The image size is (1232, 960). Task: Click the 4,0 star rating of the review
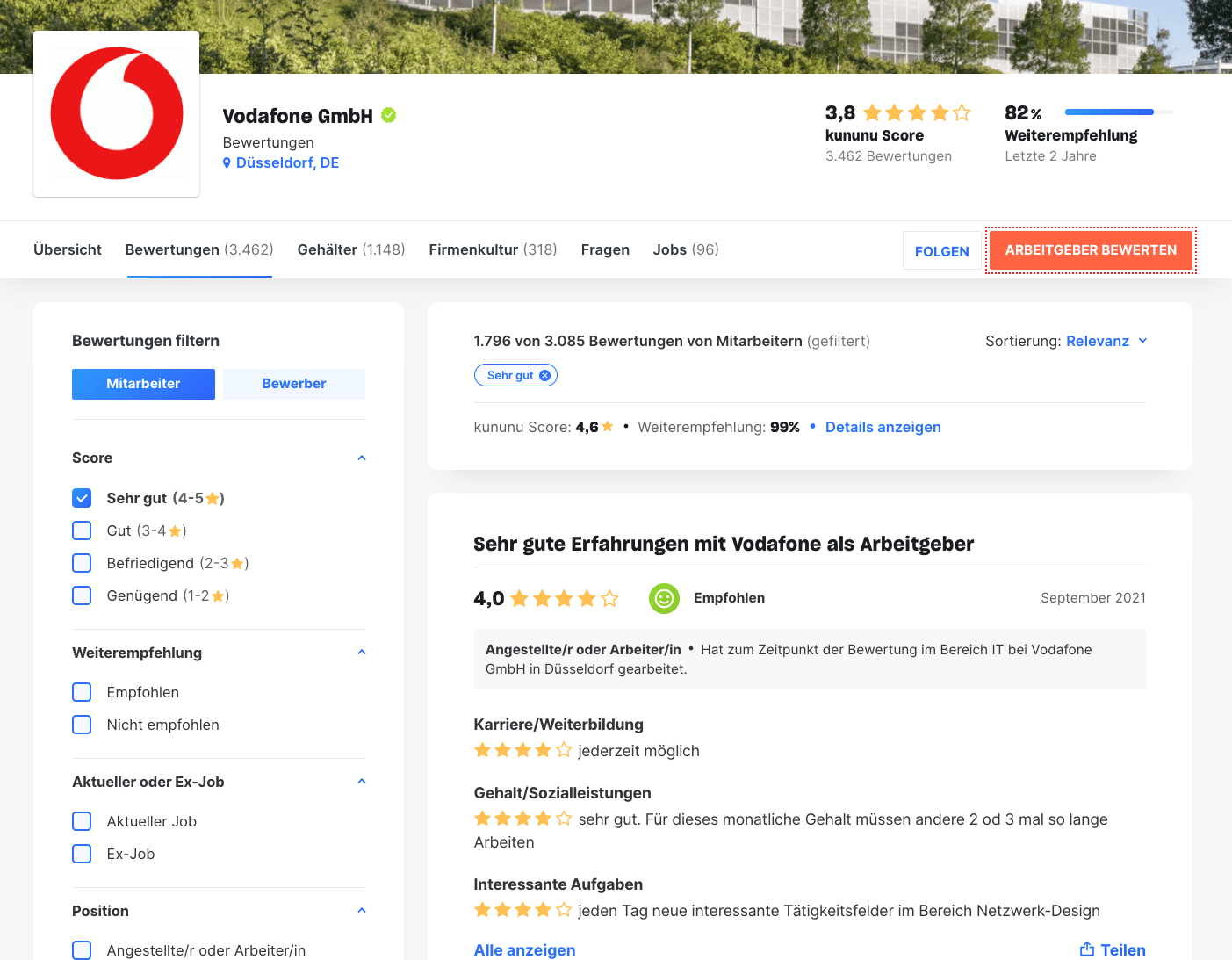tap(564, 599)
